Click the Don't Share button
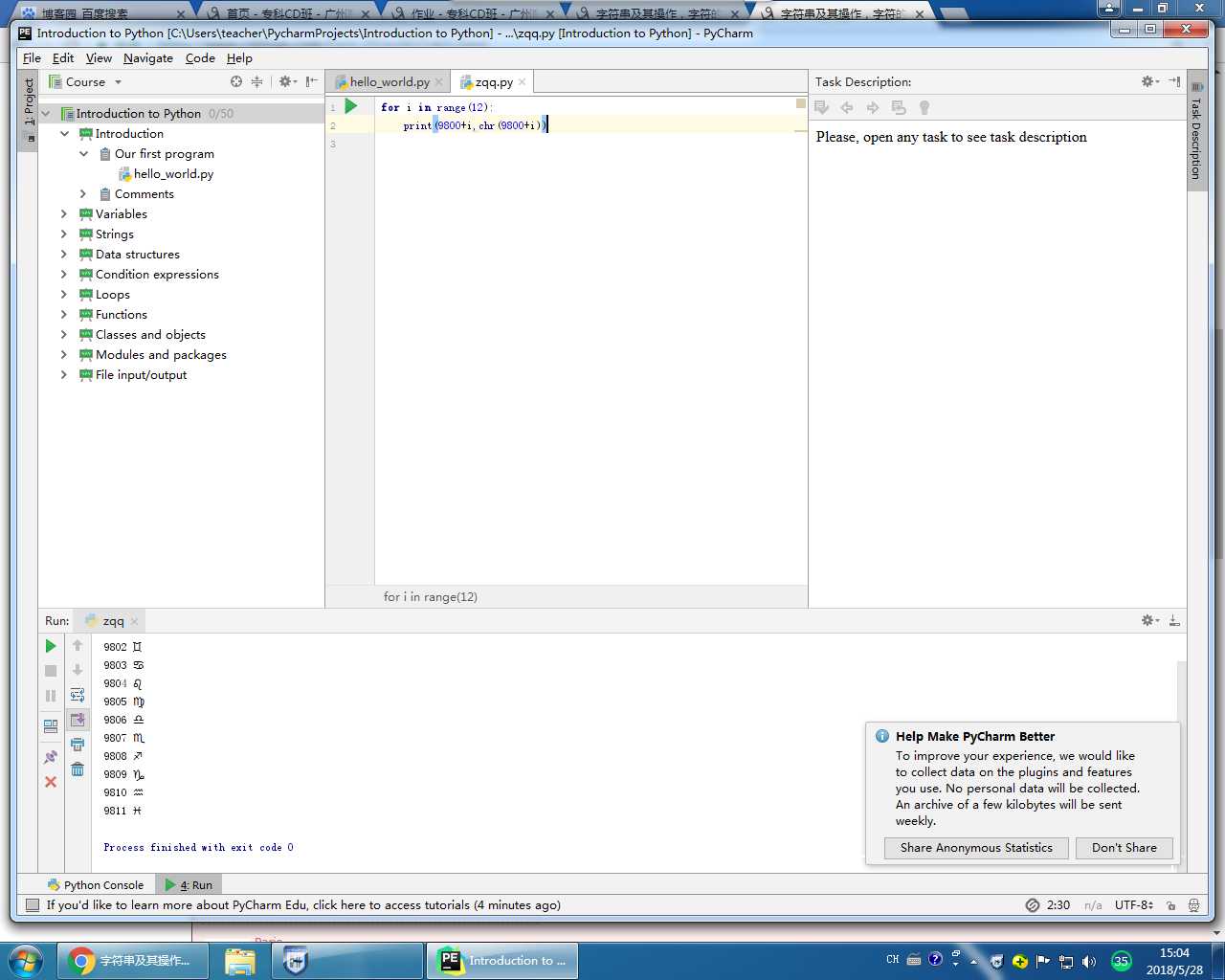Viewport: 1225px width, 980px height. (1125, 847)
